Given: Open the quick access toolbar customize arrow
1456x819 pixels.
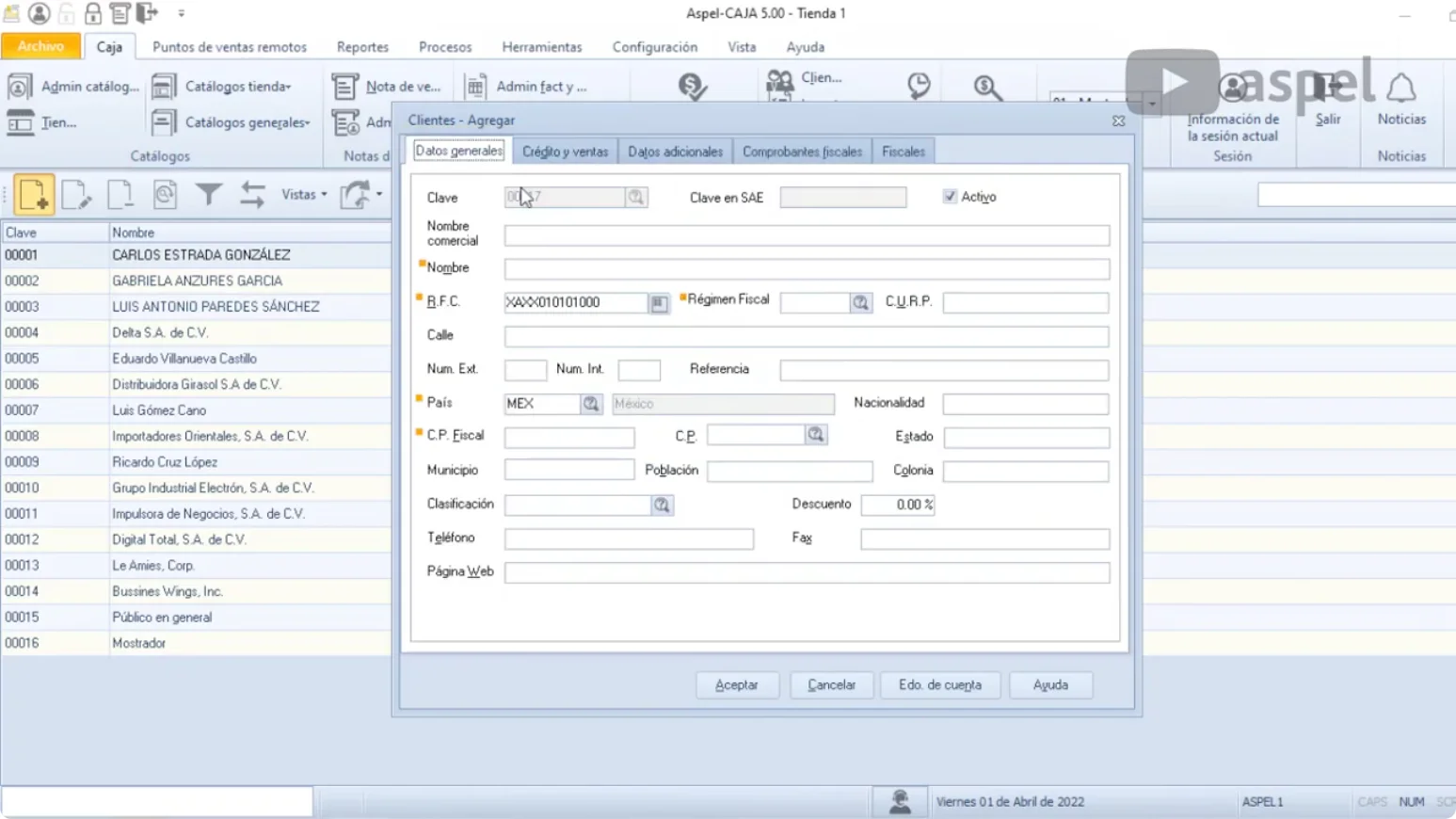Looking at the screenshot, I should click(182, 13).
